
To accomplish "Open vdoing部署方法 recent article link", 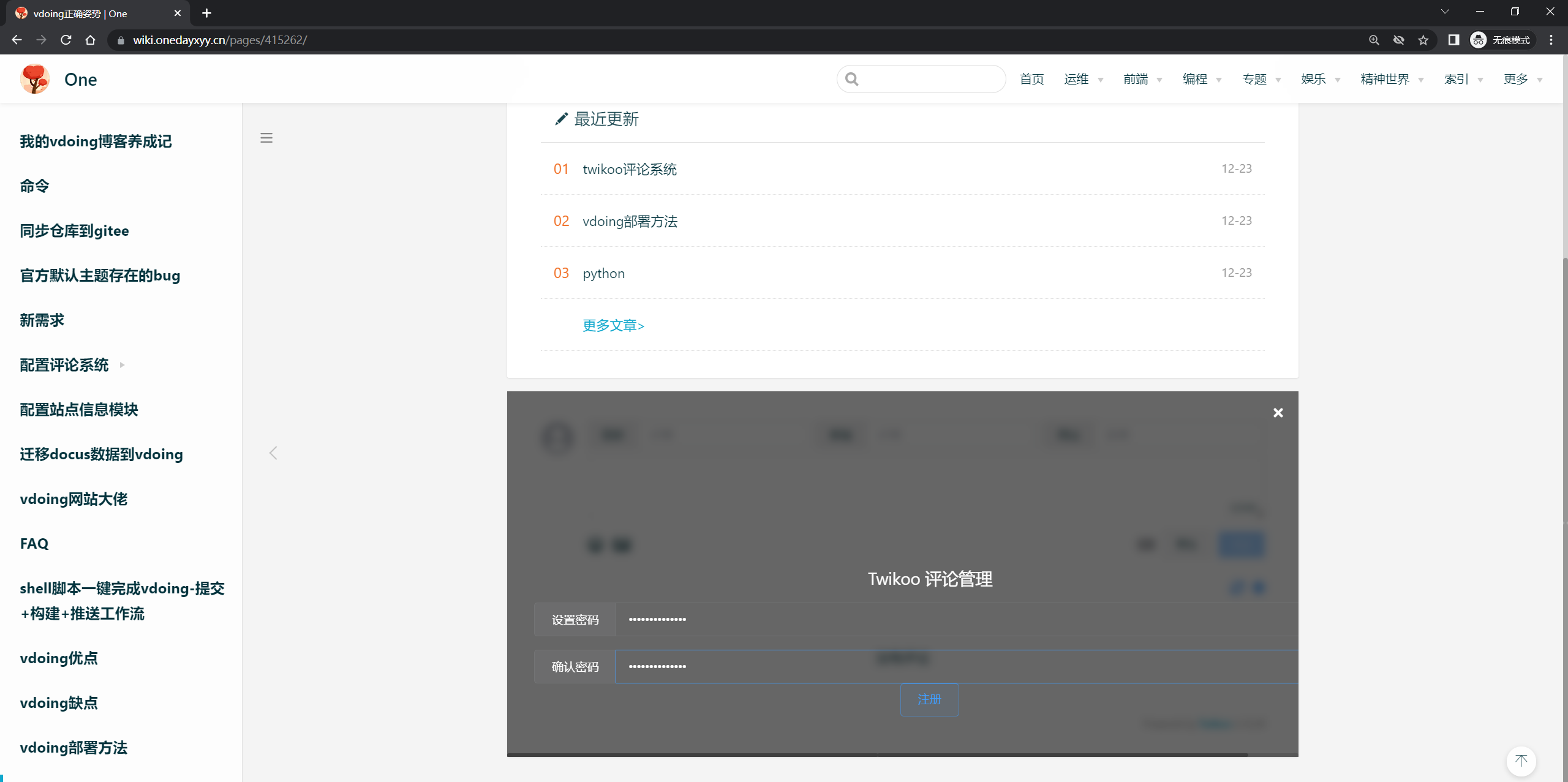I will (x=630, y=221).
